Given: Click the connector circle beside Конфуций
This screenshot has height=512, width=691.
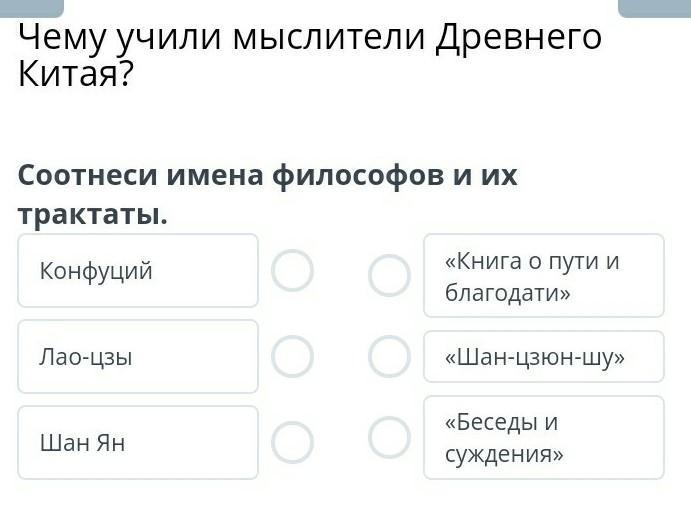Looking at the screenshot, I should pos(293,270).
